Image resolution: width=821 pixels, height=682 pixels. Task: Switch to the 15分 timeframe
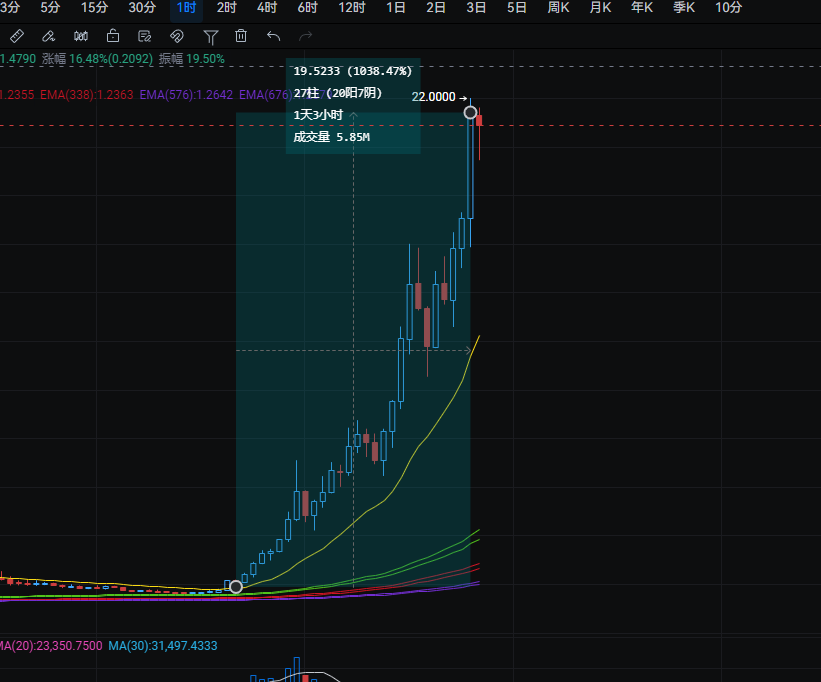click(x=94, y=7)
